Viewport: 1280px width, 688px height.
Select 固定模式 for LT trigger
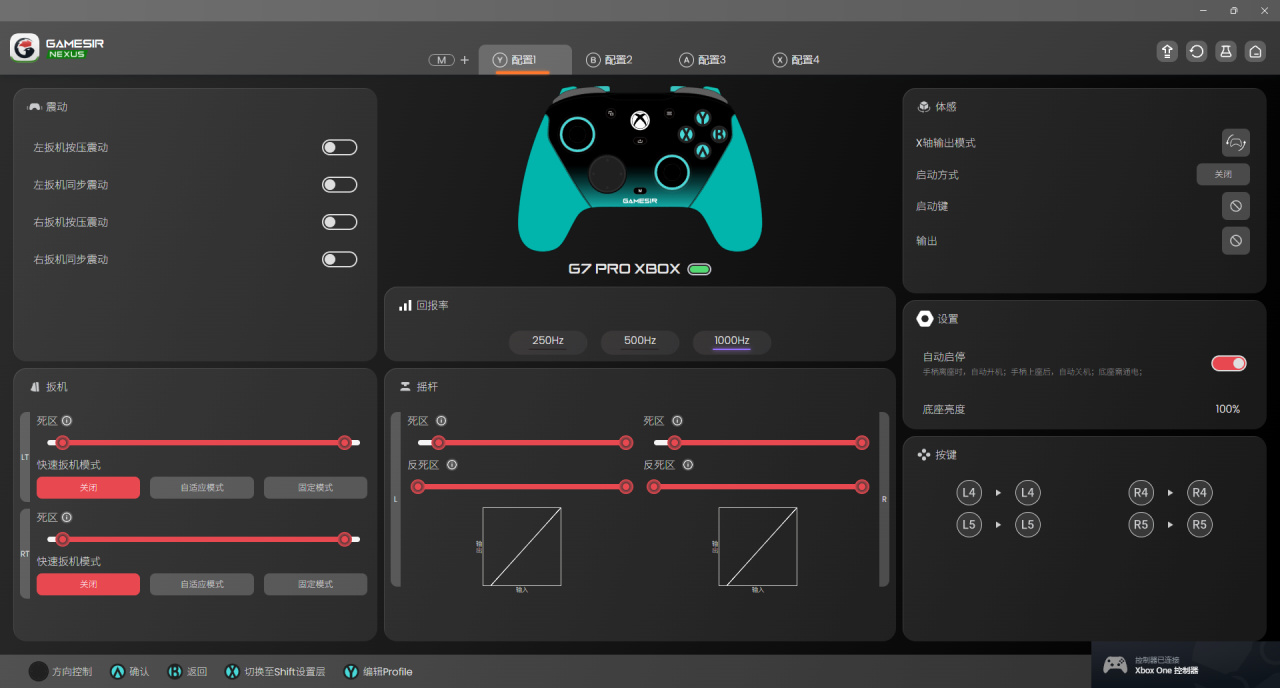pos(315,488)
